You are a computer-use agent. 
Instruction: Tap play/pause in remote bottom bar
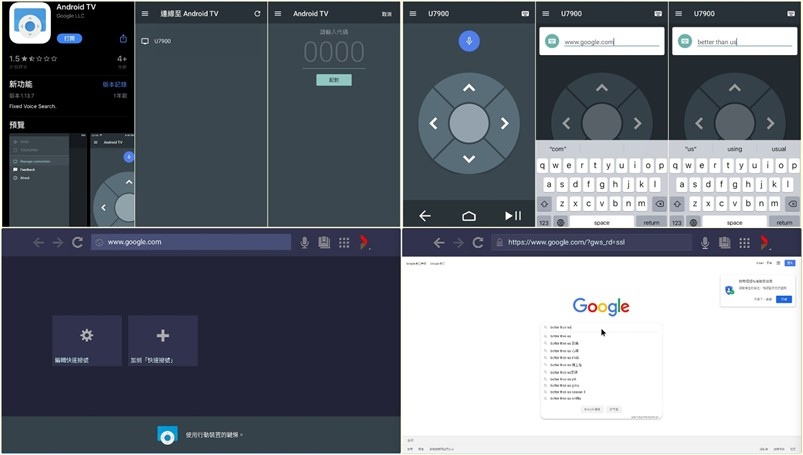[x=513, y=216]
